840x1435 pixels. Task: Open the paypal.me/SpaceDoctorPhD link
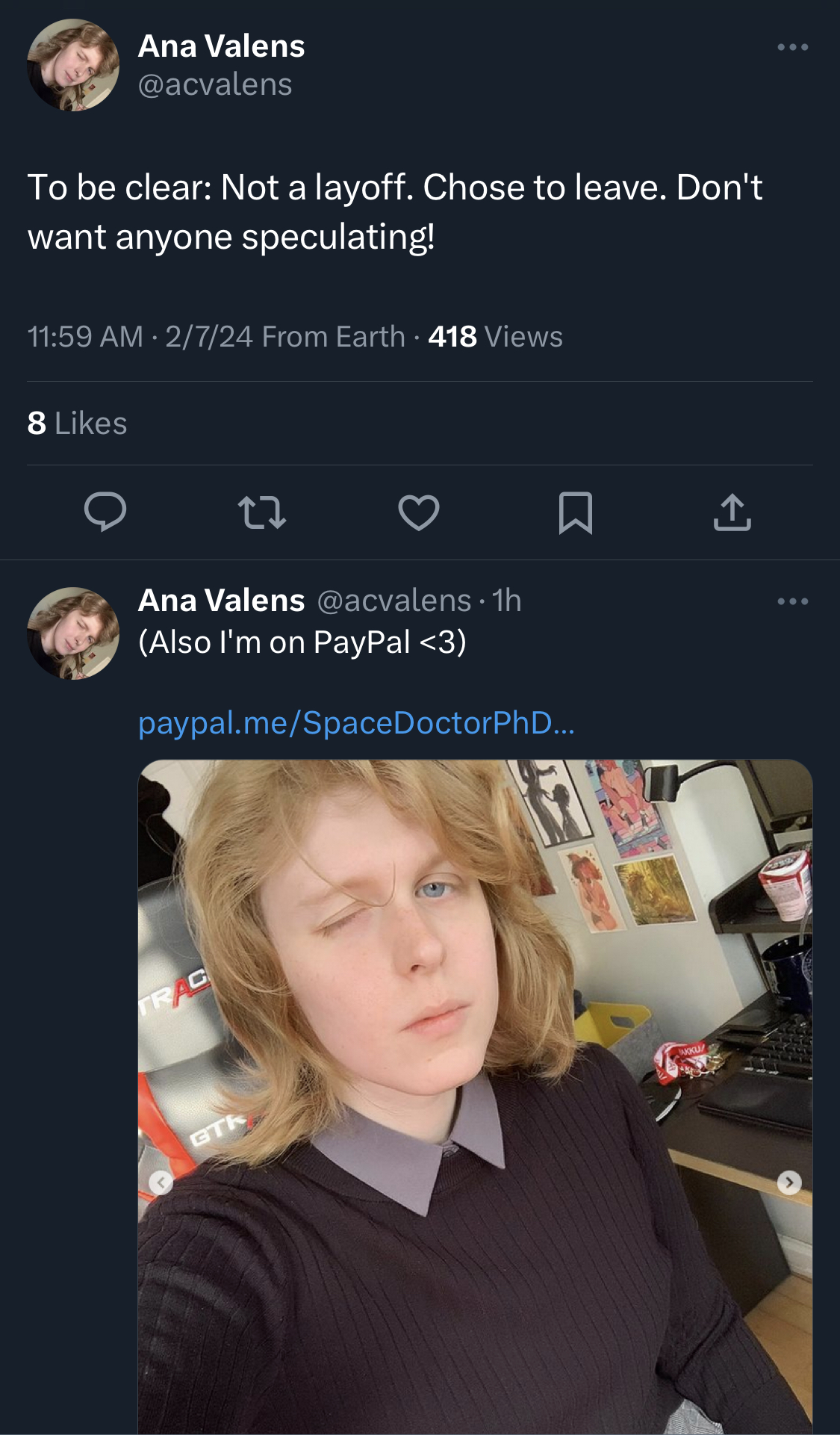pyautogui.click(x=357, y=723)
